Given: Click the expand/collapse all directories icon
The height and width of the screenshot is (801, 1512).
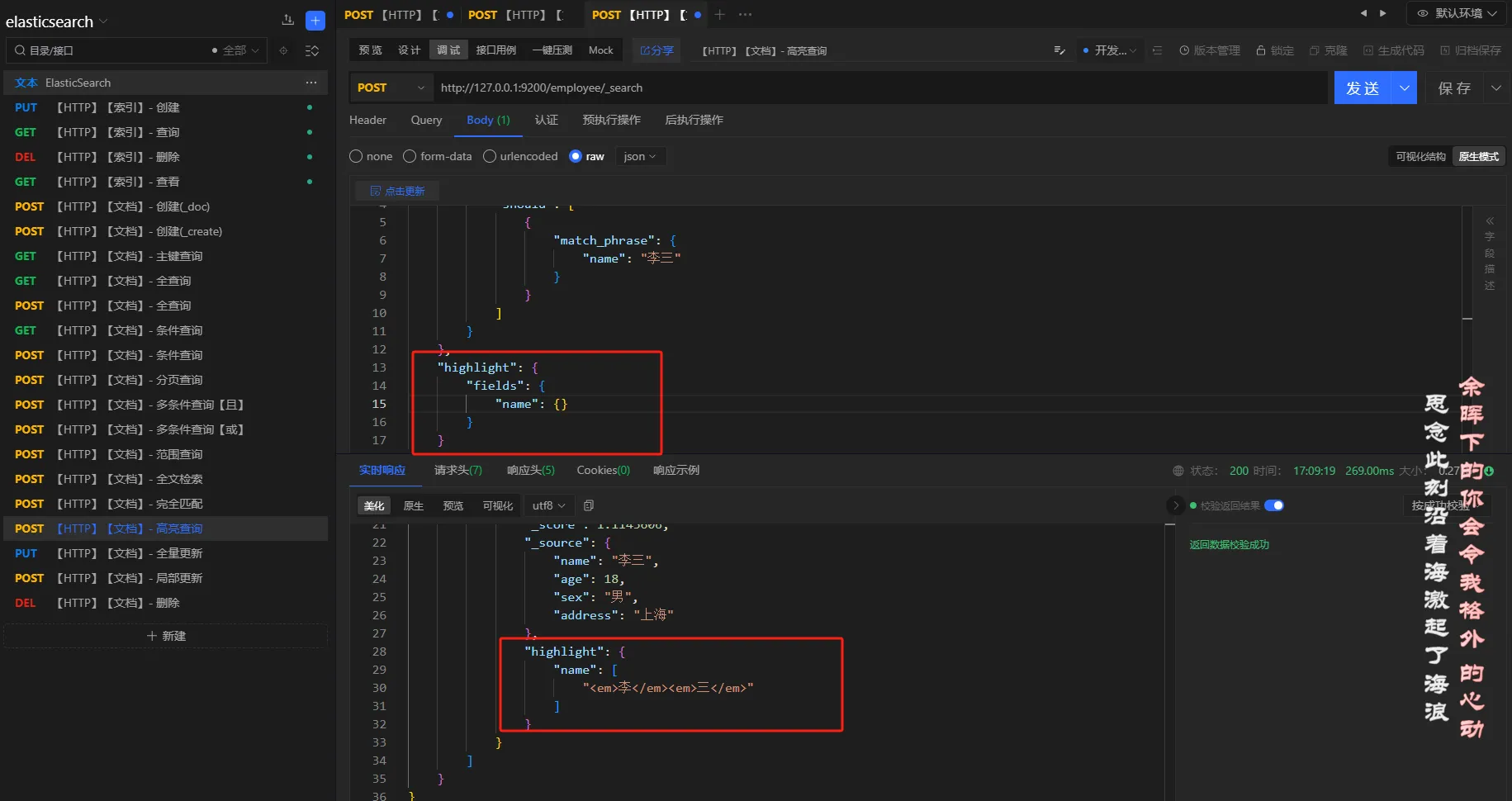Looking at the screenshot, I should coord(312,51).
